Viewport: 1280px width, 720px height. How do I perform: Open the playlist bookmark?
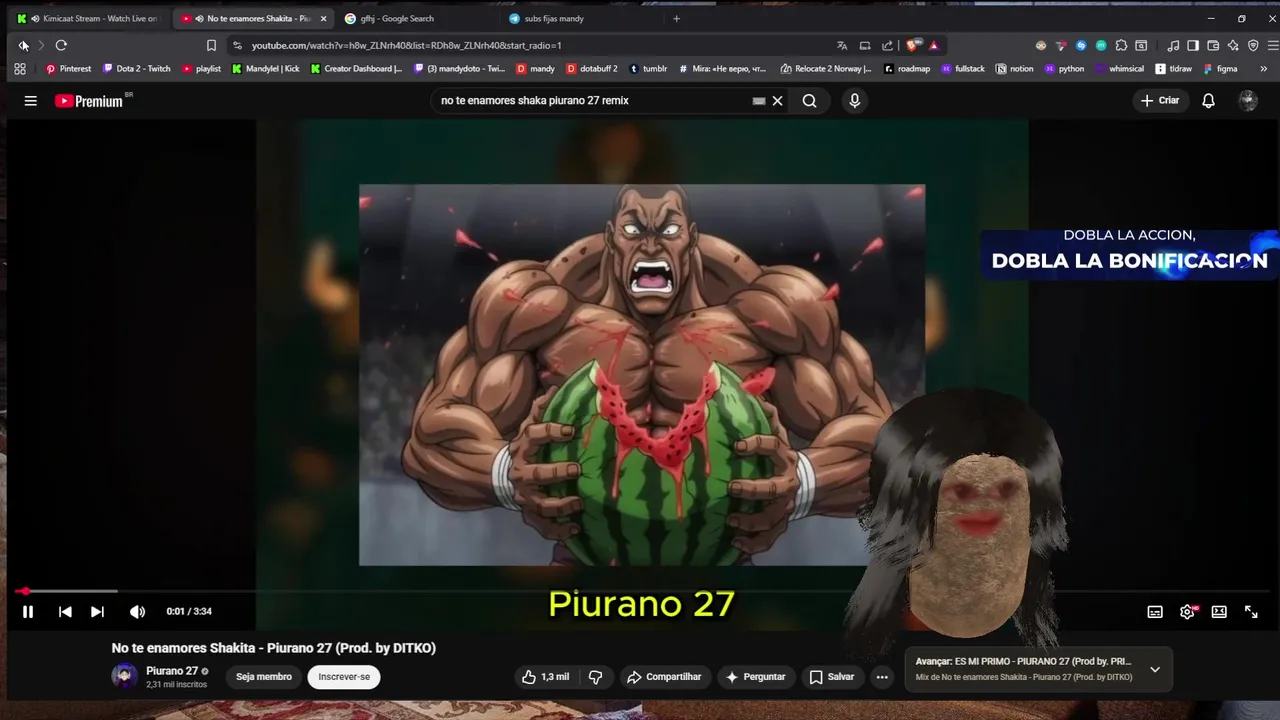tap(201, 69)
